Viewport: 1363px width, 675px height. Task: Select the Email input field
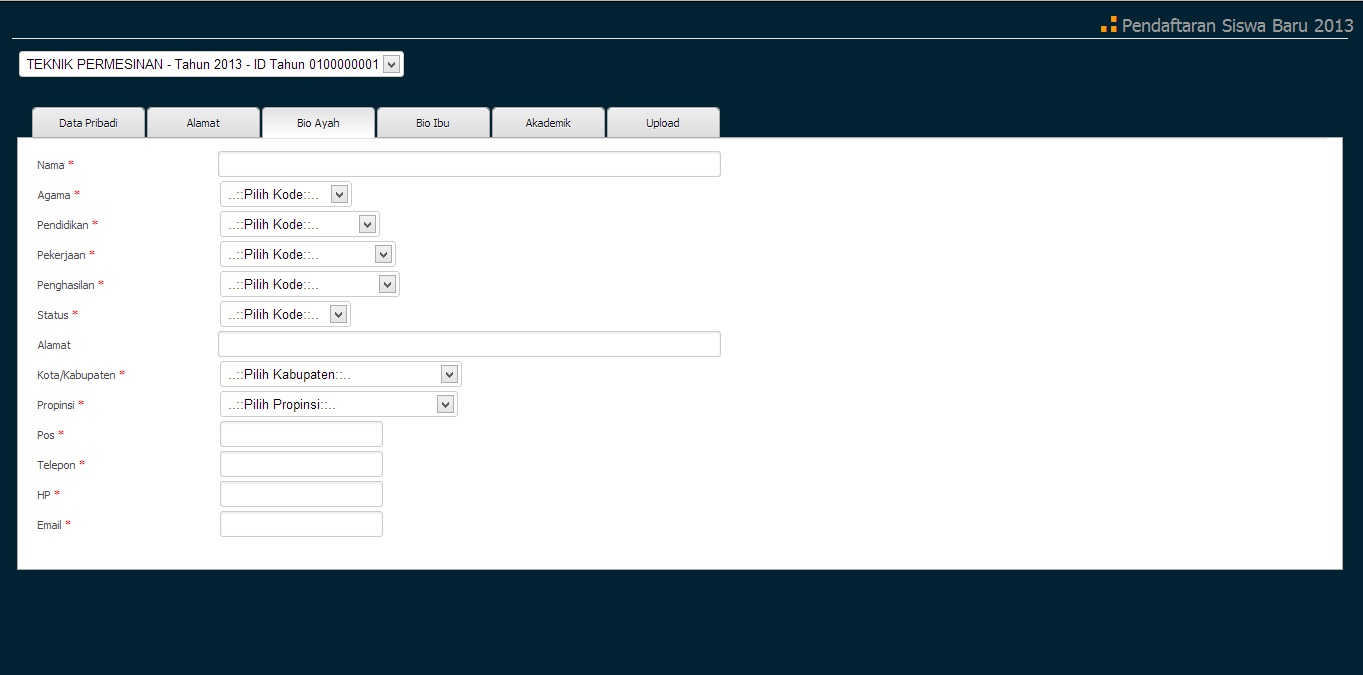coord(301,524)
